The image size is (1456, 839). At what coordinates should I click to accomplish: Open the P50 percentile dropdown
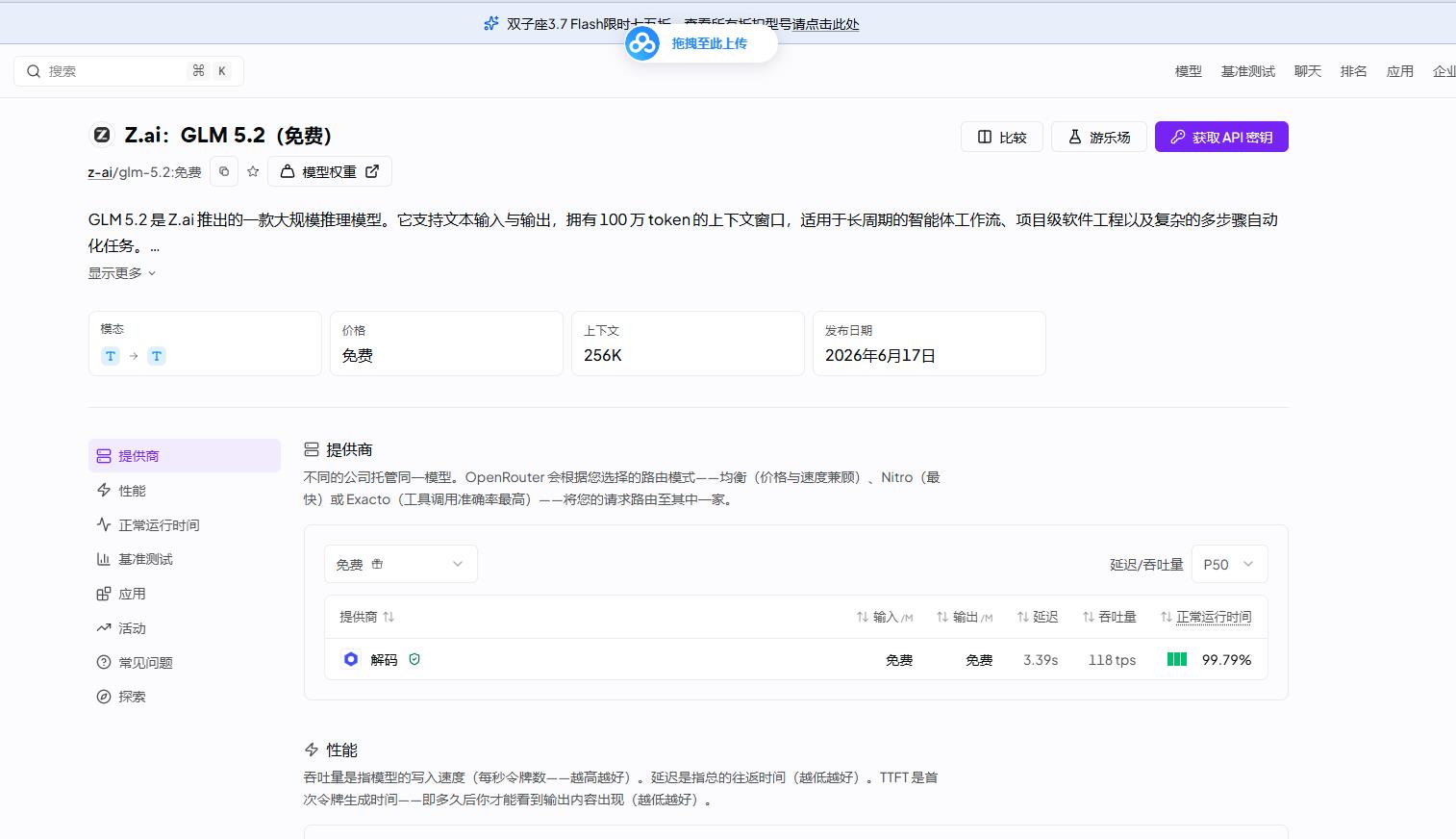(1229, 564)
